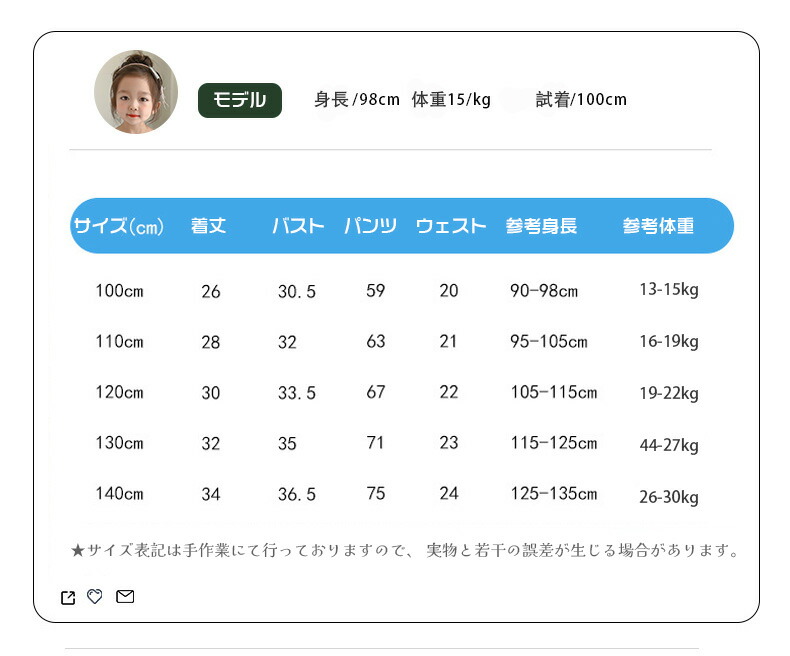Click pants length value 75
The height and width of the screenshot is (656, 790).
(376, 493)
